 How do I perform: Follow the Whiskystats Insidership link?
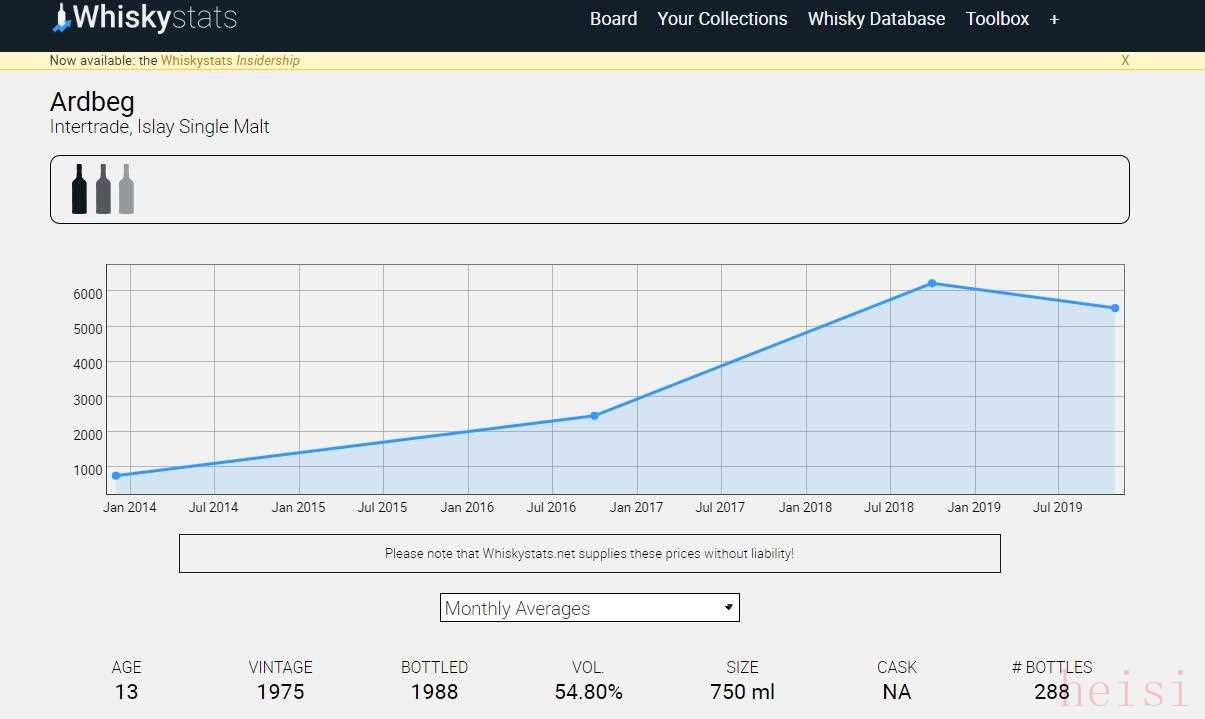click(x=230, y=60)
